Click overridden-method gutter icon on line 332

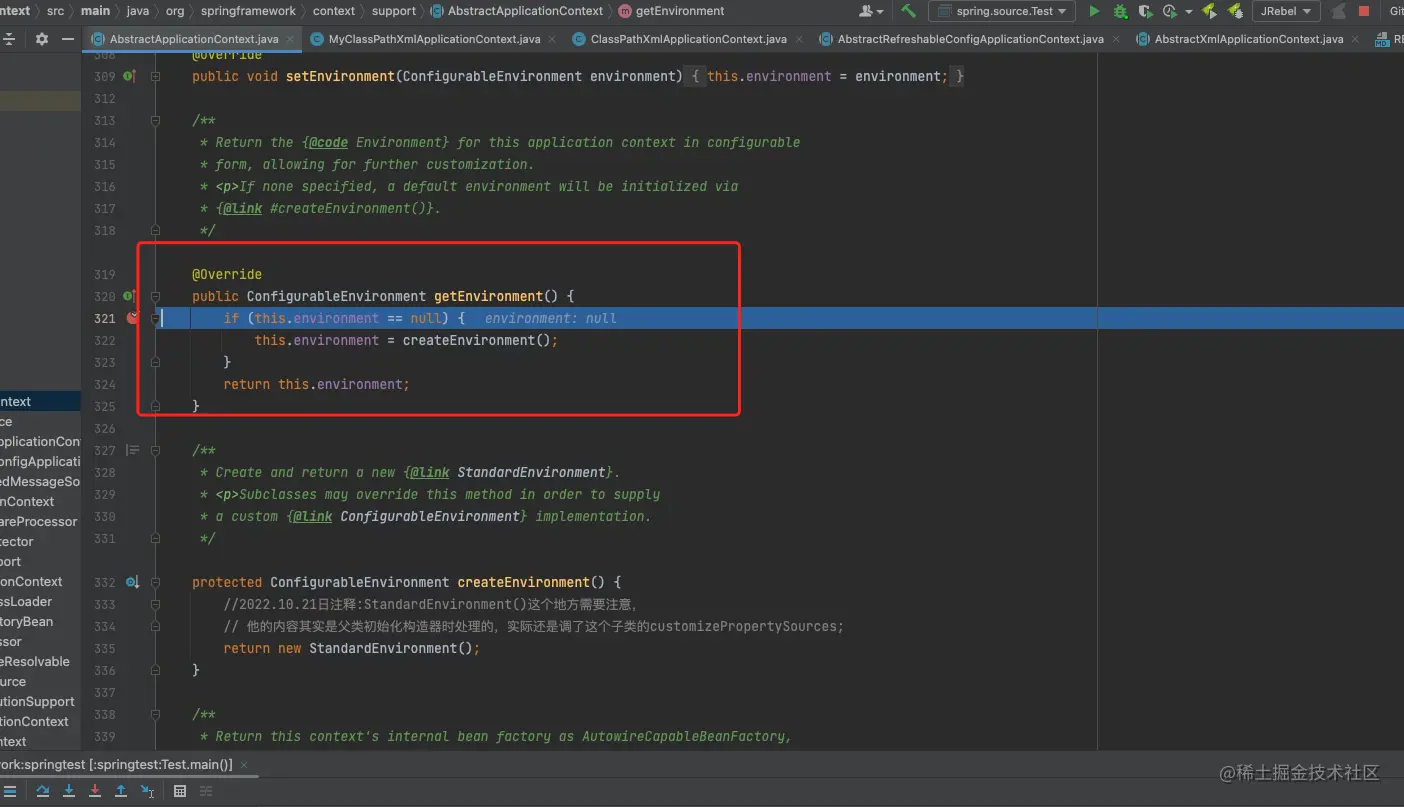(132, 582)
